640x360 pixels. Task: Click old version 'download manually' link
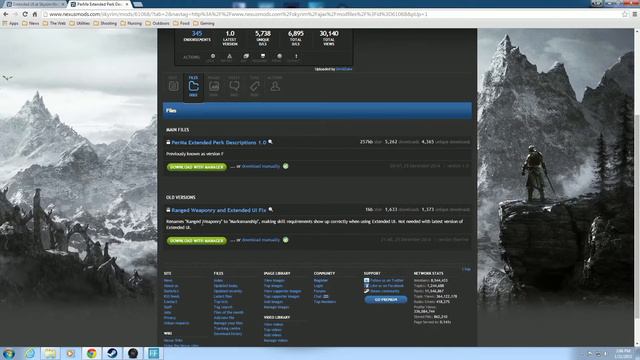pyautogui.click(x=261, y=240)
